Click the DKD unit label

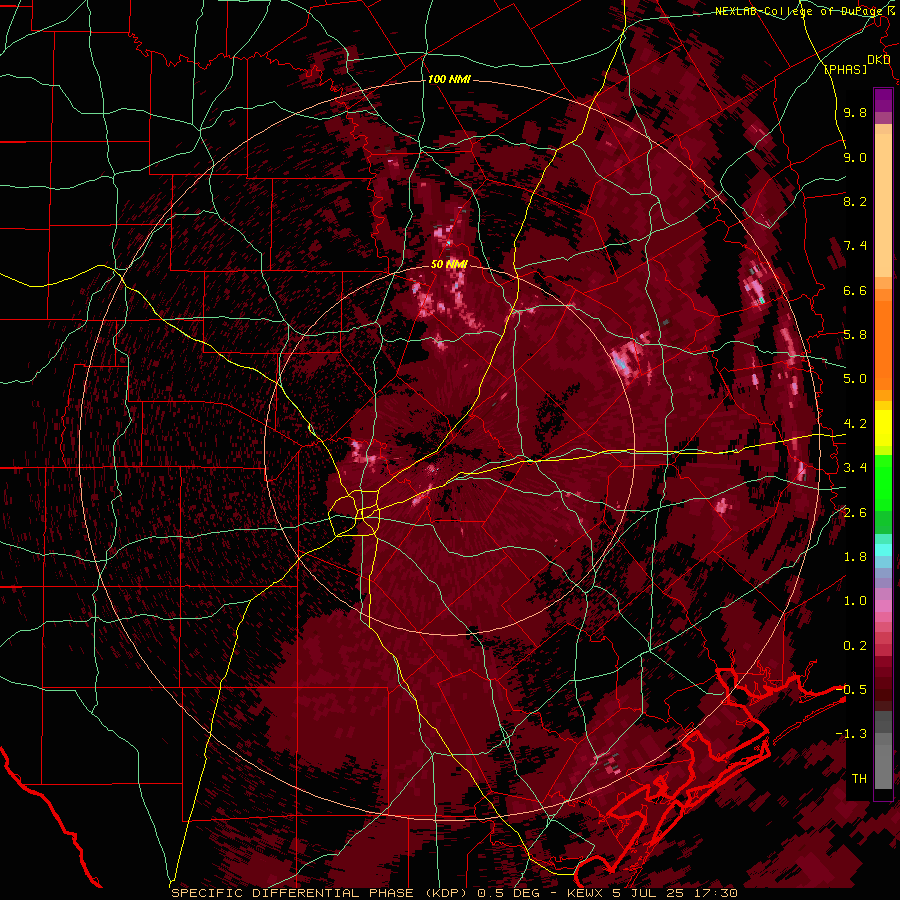879,60
